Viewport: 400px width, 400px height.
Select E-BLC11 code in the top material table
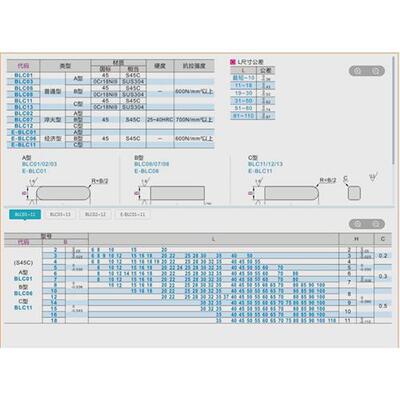[x=24, y=145]
